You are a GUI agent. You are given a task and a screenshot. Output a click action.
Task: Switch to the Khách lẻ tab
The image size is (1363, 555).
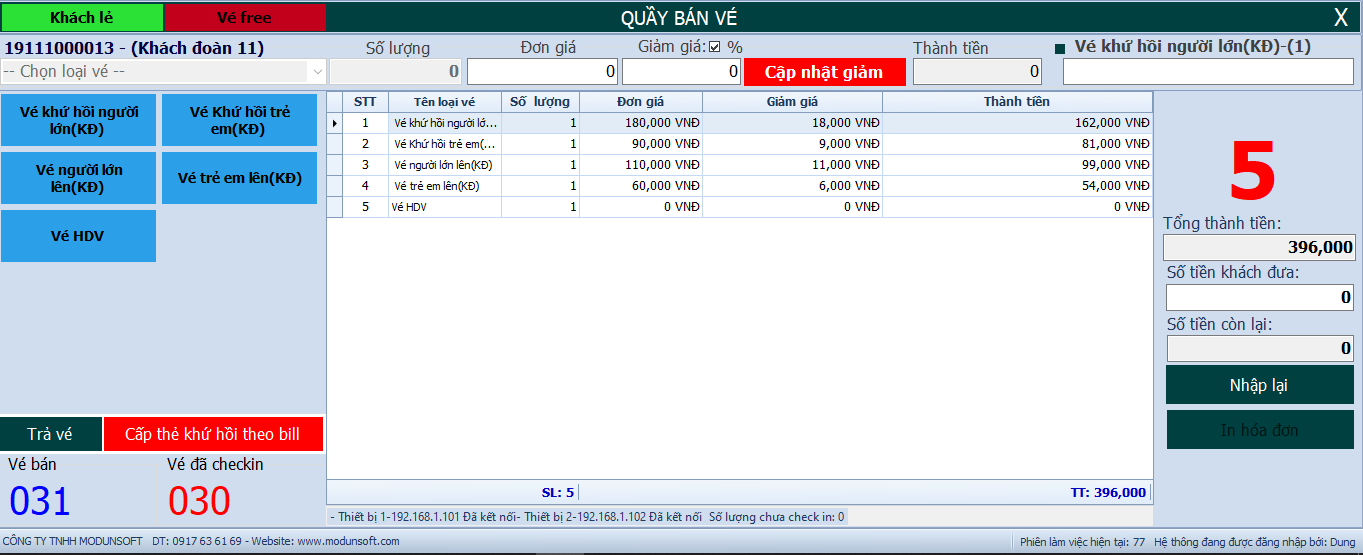click(x=82, y=17)
